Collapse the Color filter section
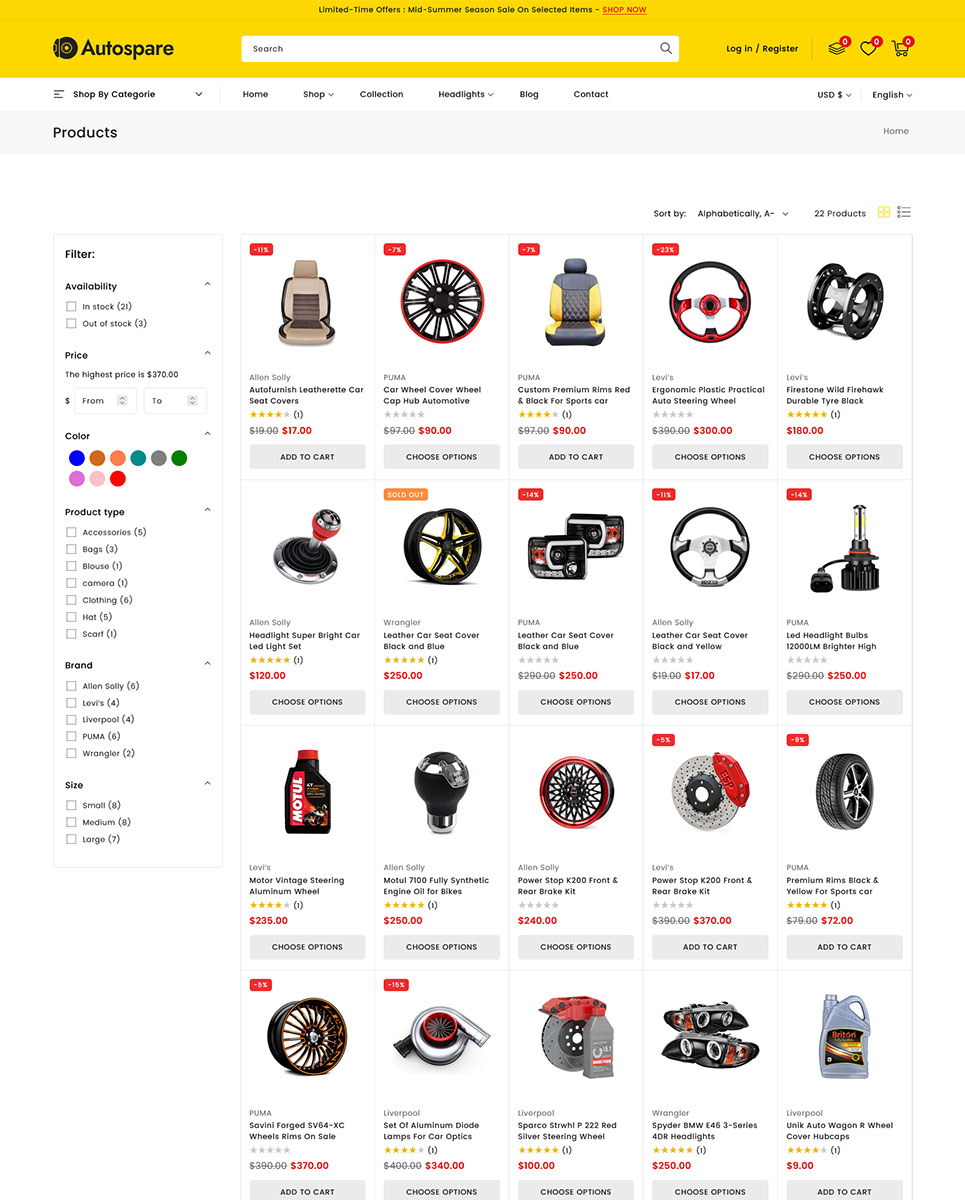The width and height of the screenshot is (965, 1200). pos(208,434)
